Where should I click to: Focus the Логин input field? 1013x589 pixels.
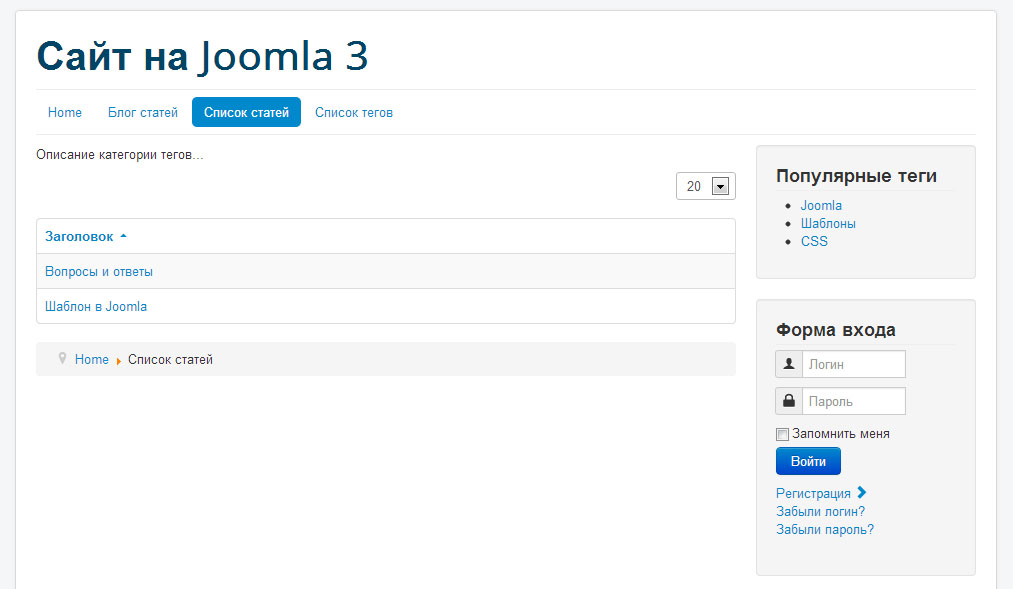tap(853, 364)
